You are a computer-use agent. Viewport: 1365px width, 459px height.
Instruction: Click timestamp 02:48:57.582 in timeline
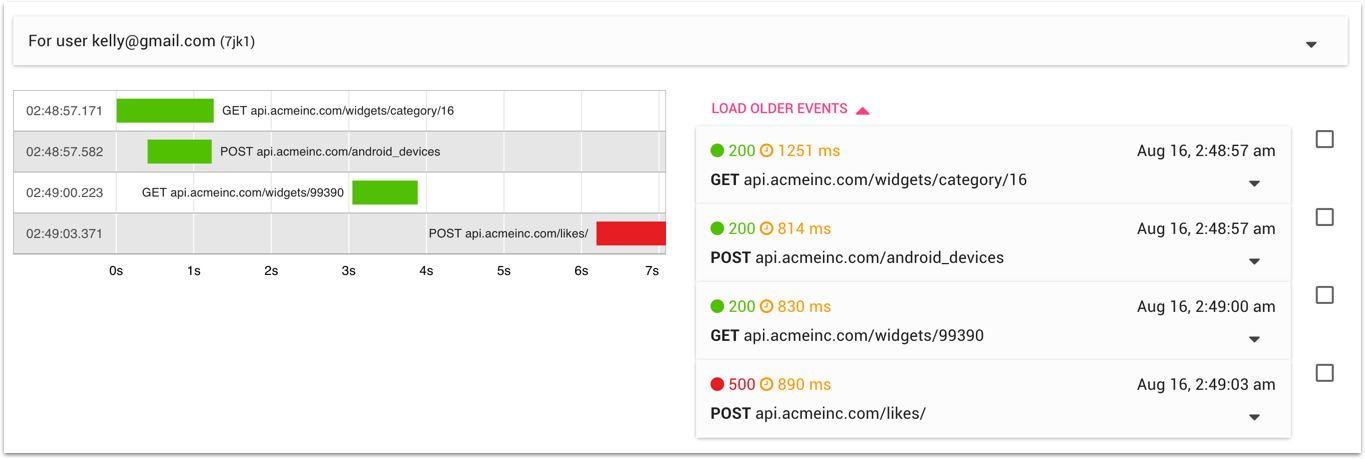click(64, 152)
